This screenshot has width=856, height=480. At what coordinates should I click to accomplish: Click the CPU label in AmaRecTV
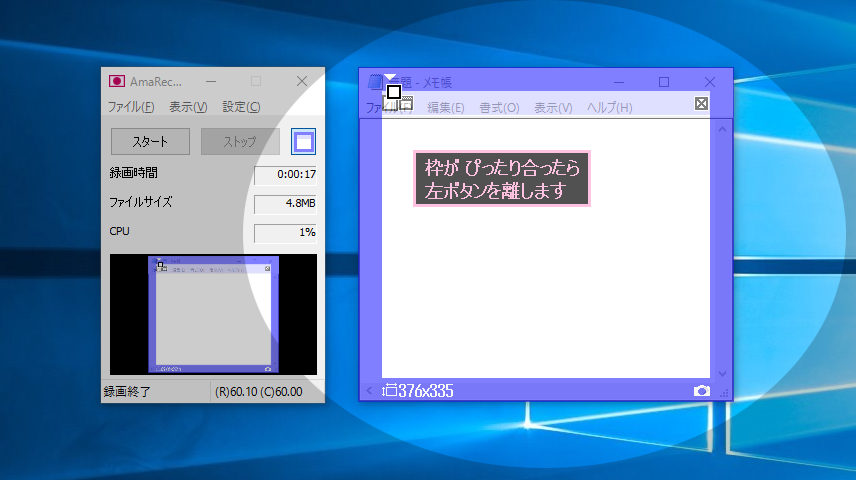point(119,231)
